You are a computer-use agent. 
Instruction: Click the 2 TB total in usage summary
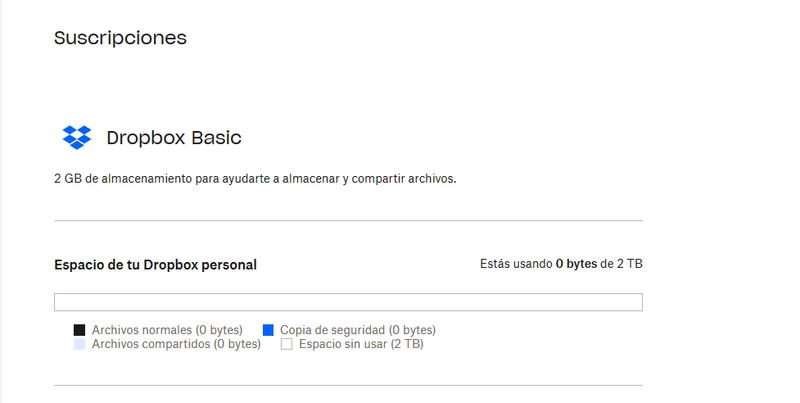(629, 264)
